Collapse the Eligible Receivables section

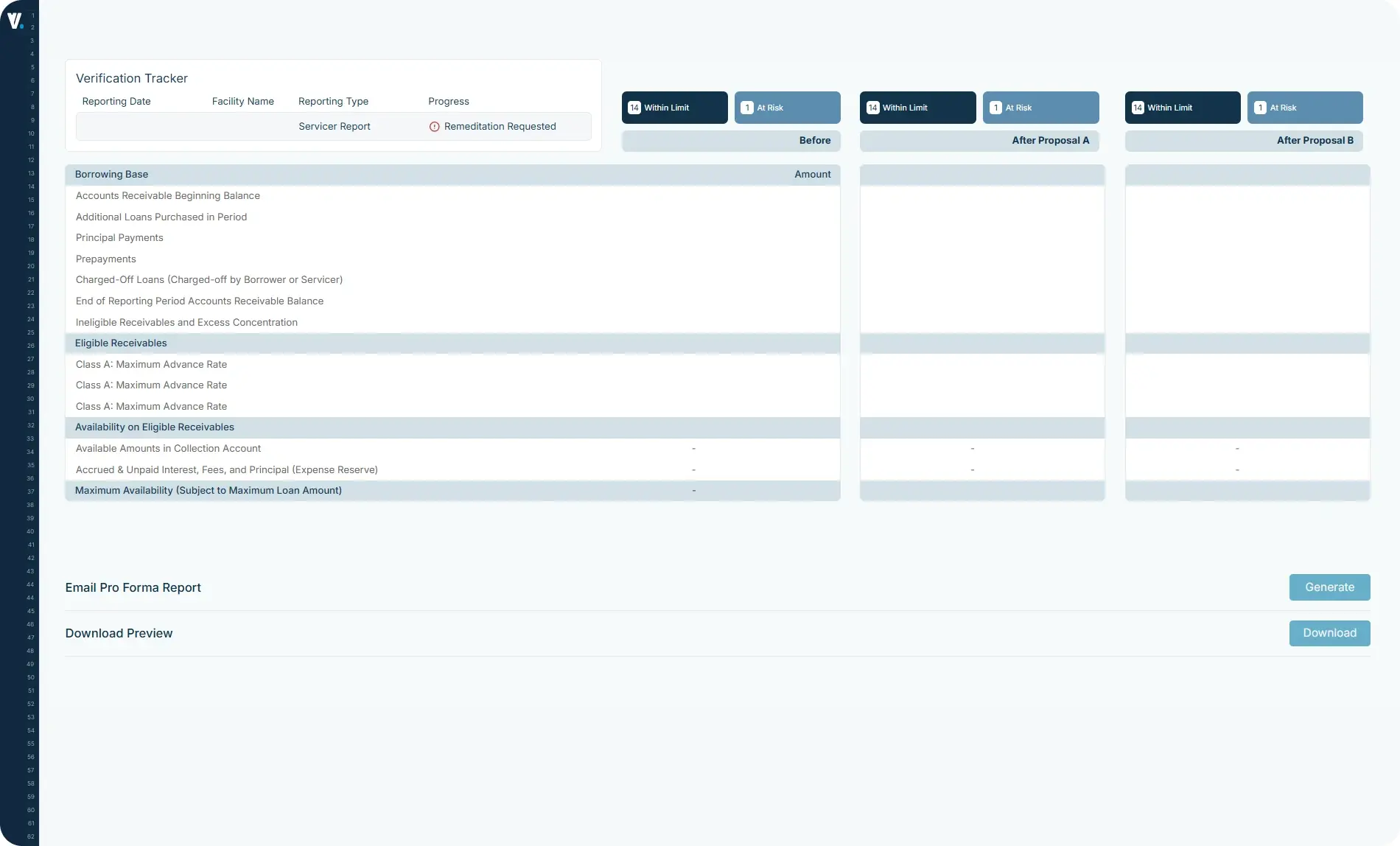(x=121, y=343)
